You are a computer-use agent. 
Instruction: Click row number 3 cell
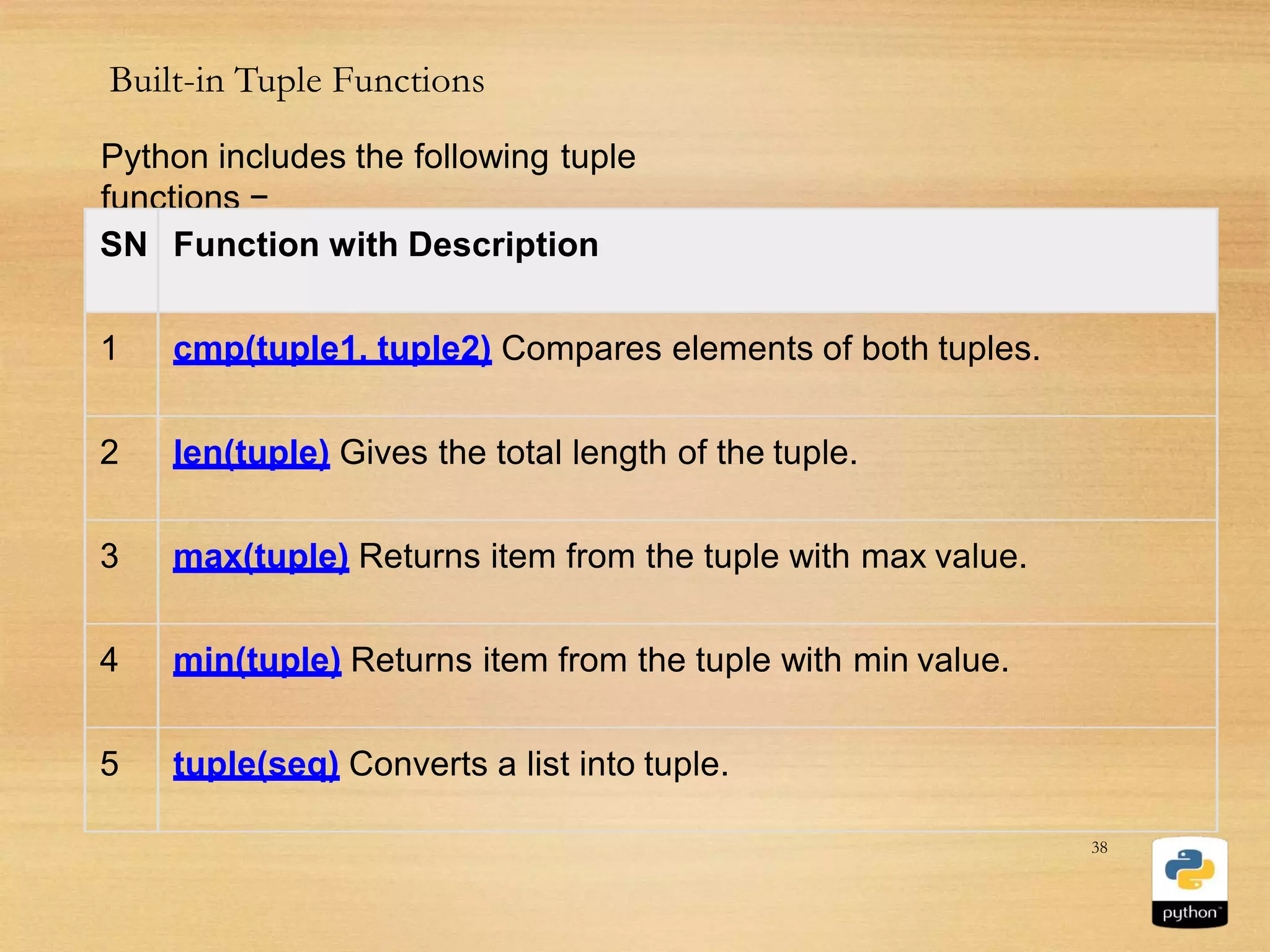coord(122,572)
